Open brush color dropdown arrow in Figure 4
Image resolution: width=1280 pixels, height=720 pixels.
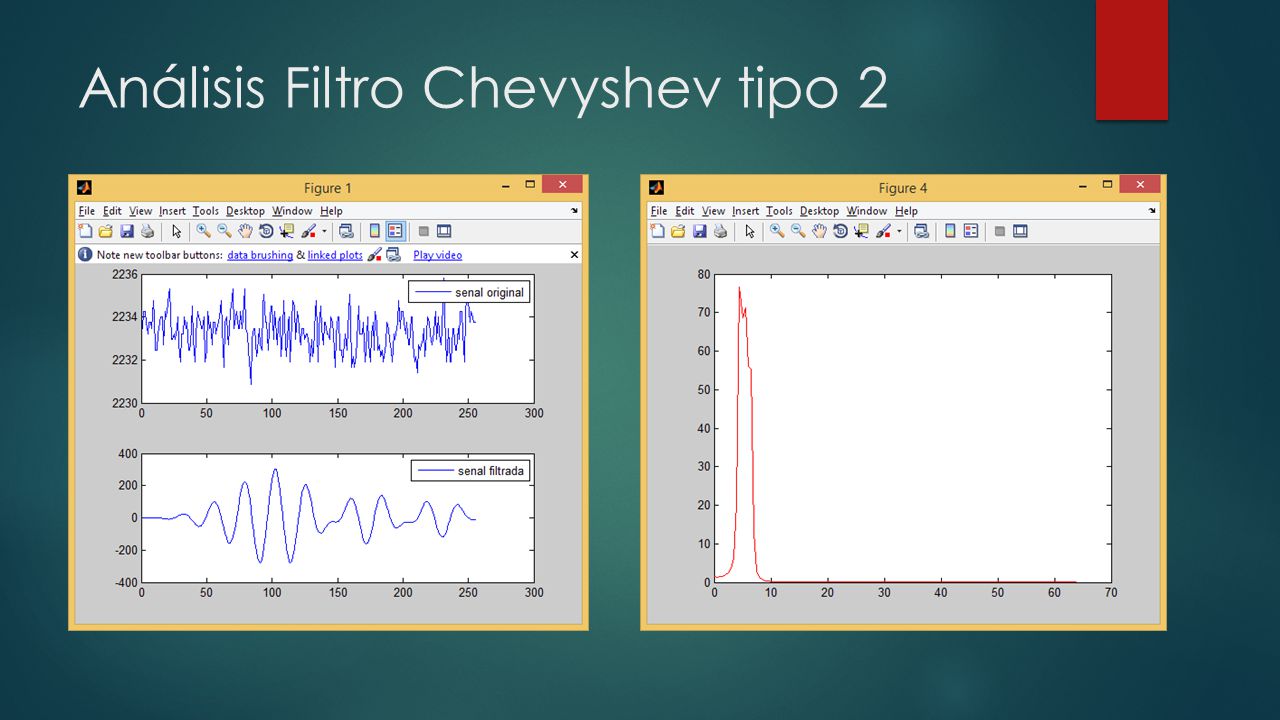898,231
